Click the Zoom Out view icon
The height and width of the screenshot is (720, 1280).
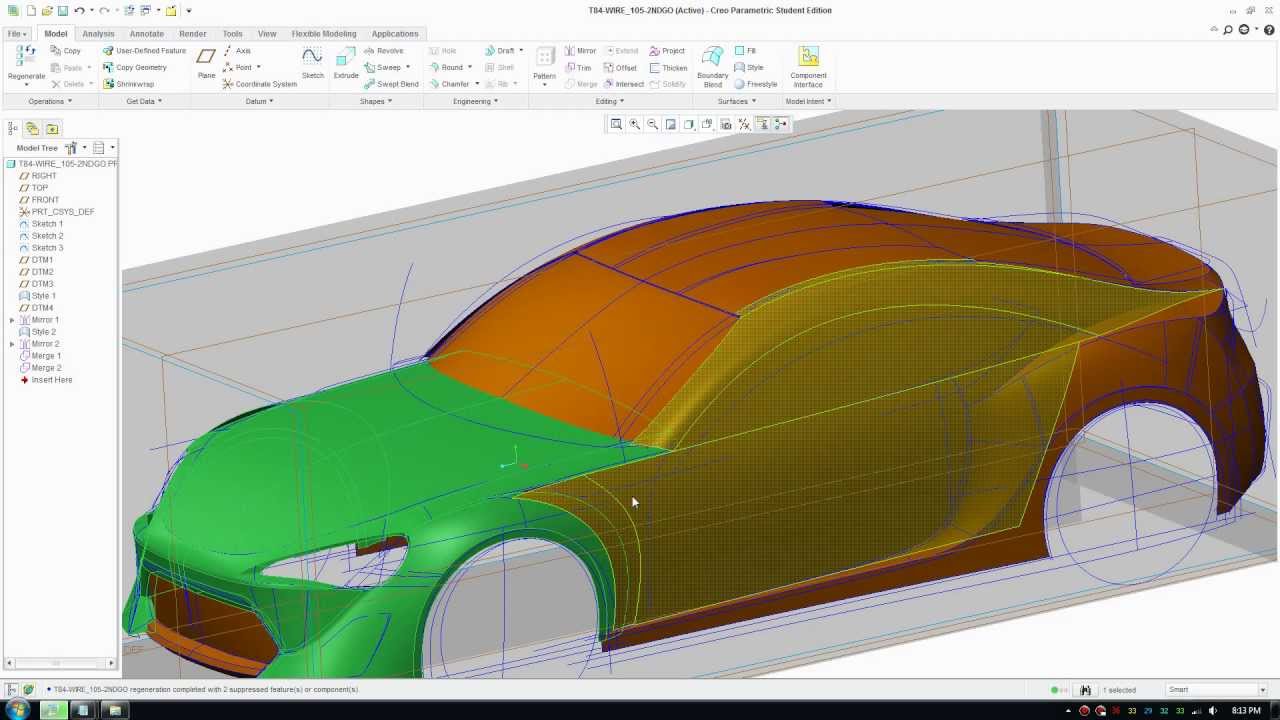652,124
